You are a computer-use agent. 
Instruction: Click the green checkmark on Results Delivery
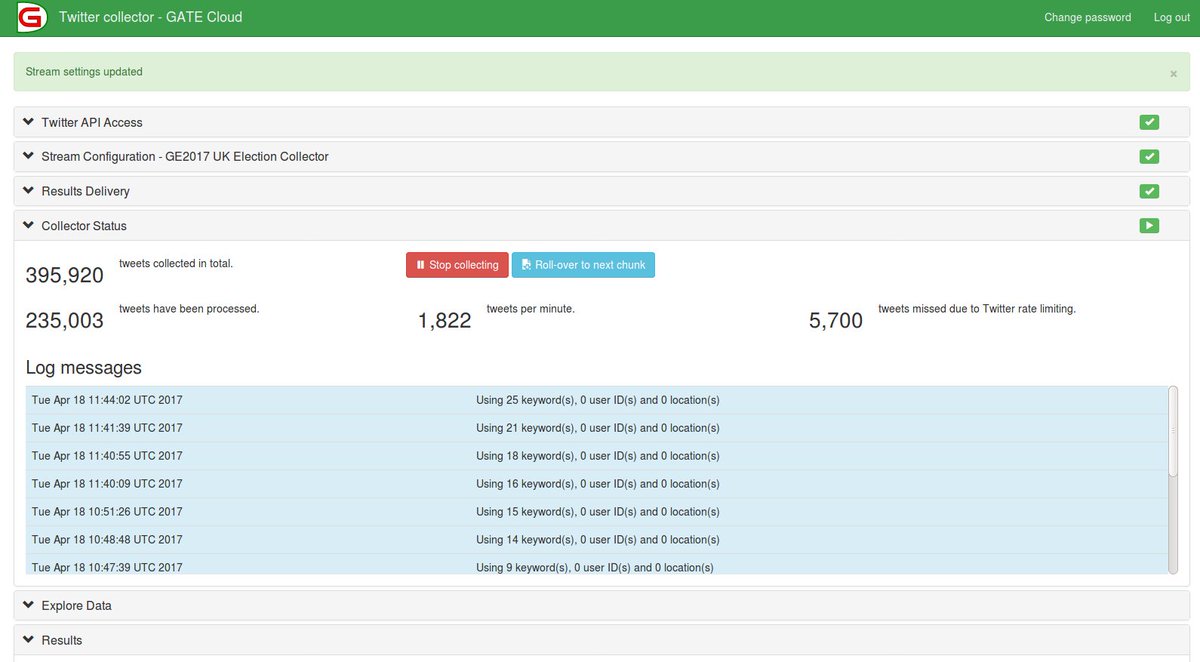[x=1149, y=191]
